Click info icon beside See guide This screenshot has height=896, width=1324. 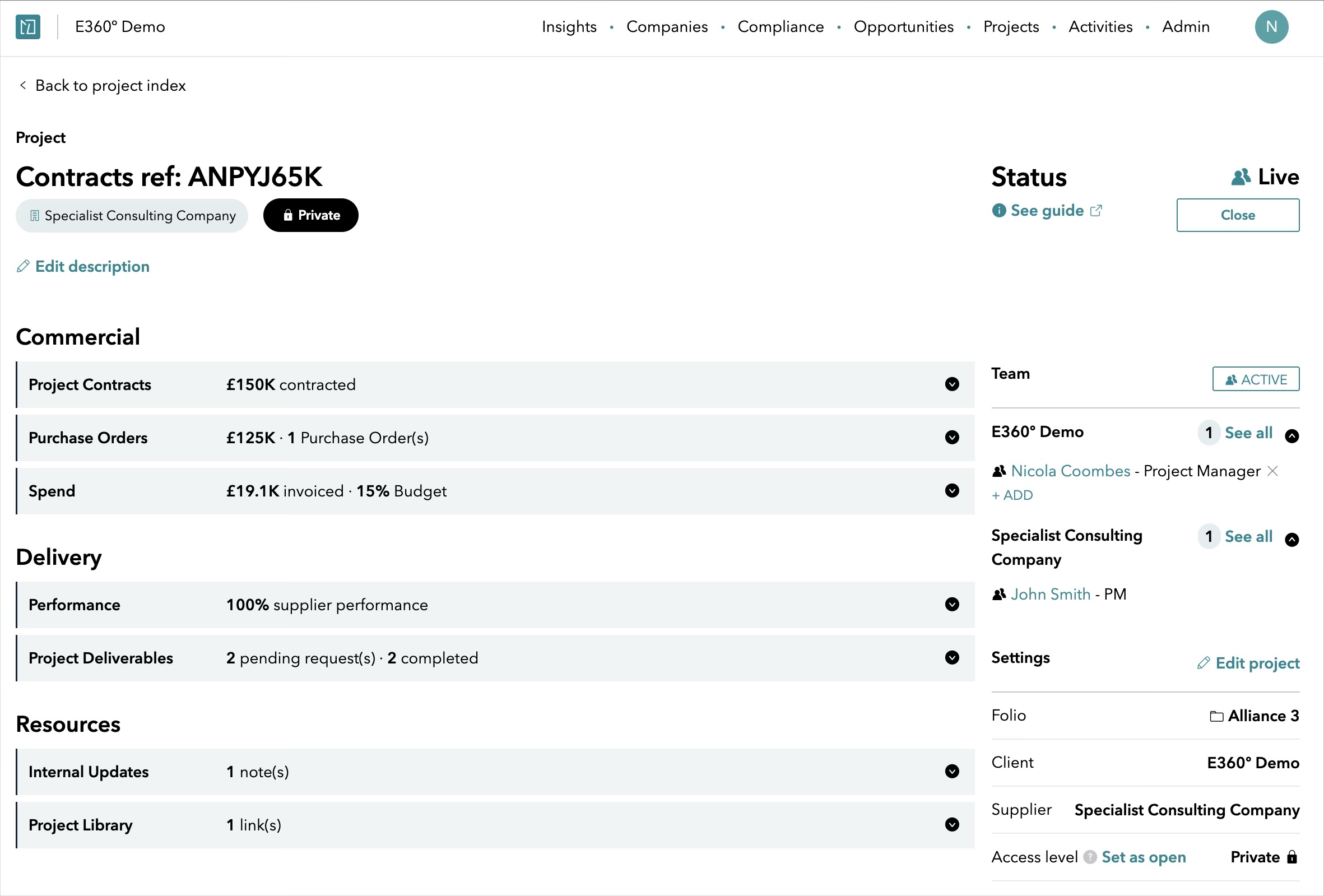tap(998, 211)
